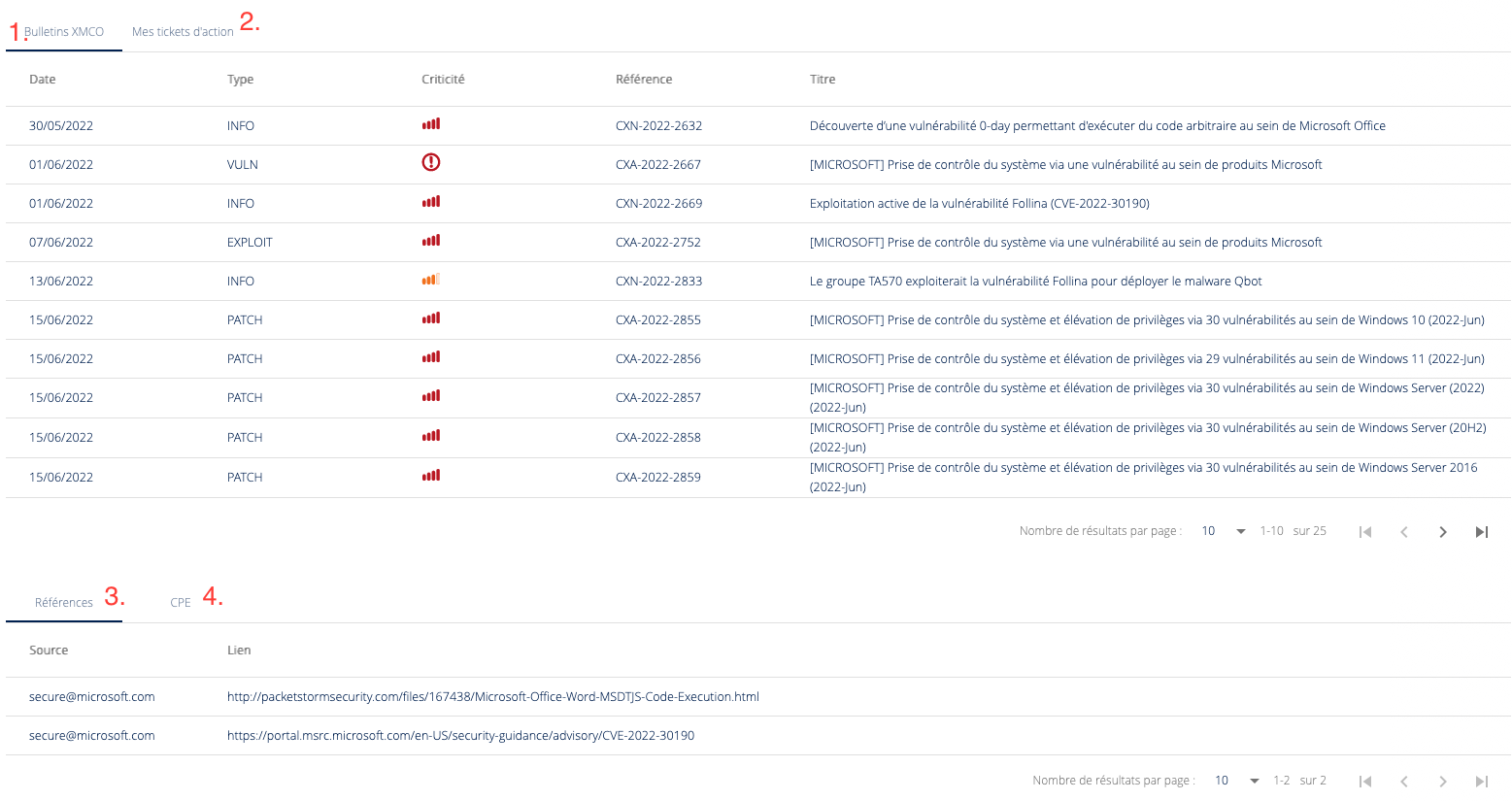The width and height of the screenshot is (1512, 801).
Task: Click red criticality bars for CXN-2022-2632
Action: click(x=431, y=124)
